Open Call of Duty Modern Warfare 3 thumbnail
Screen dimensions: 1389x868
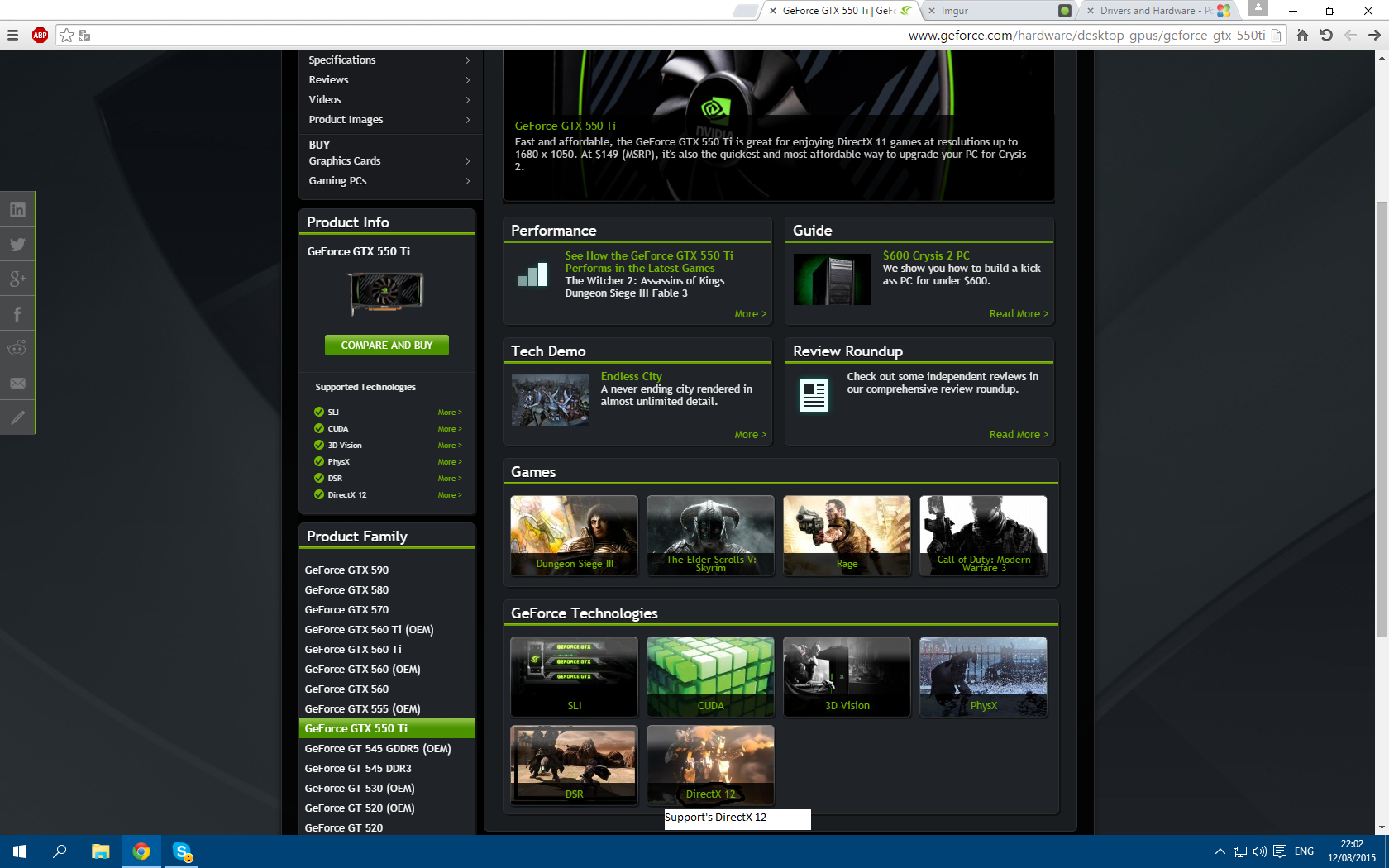(x=983, y=536)
